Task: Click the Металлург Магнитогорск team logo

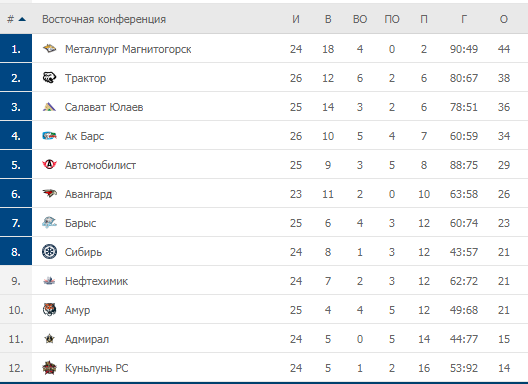Action: (x=50, y=49)
